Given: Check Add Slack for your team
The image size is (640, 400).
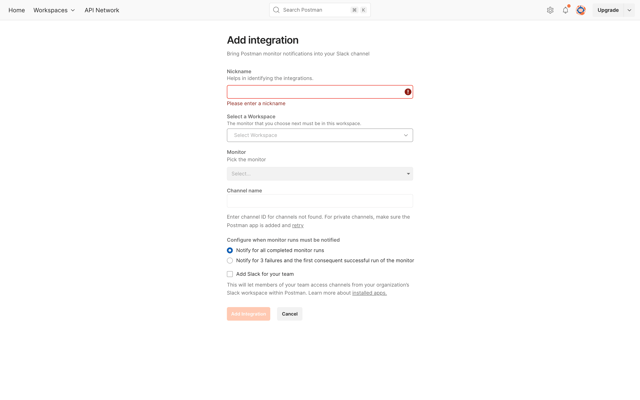Looking at the screenshot, I should pyautogui.click(x=230, y=274).
